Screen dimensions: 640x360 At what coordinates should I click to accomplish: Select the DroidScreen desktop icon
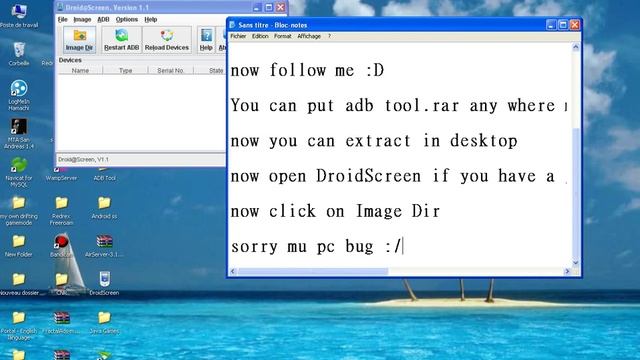[x=104, y=284]
